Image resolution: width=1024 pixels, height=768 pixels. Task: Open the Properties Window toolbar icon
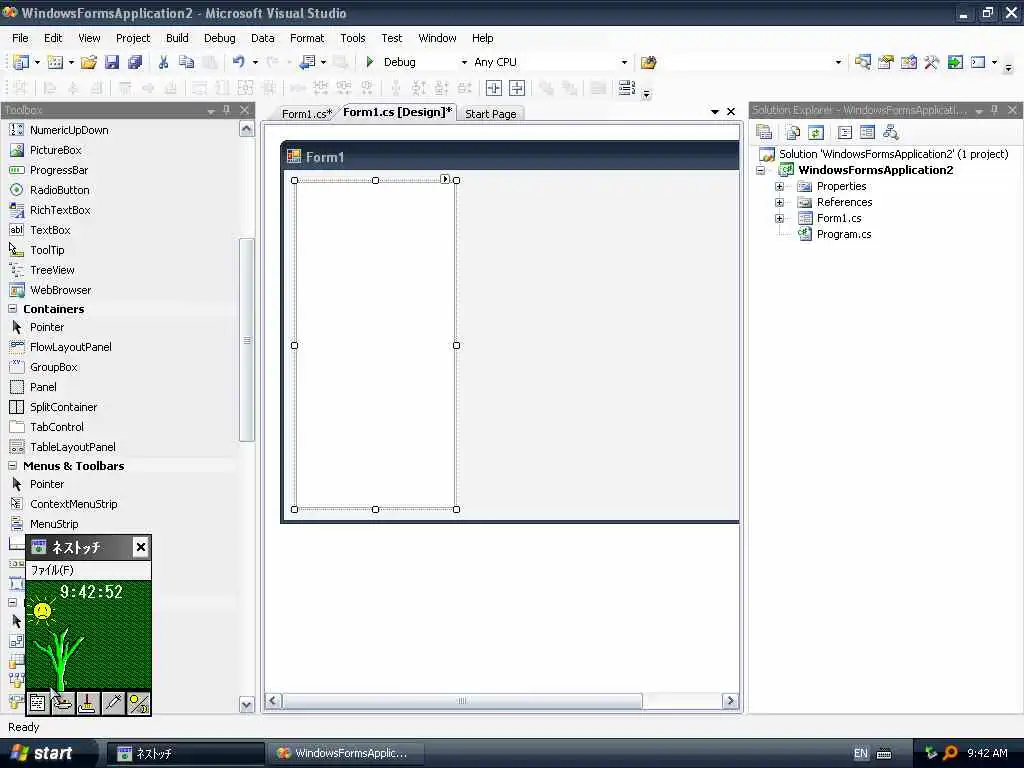click(886, 63)
